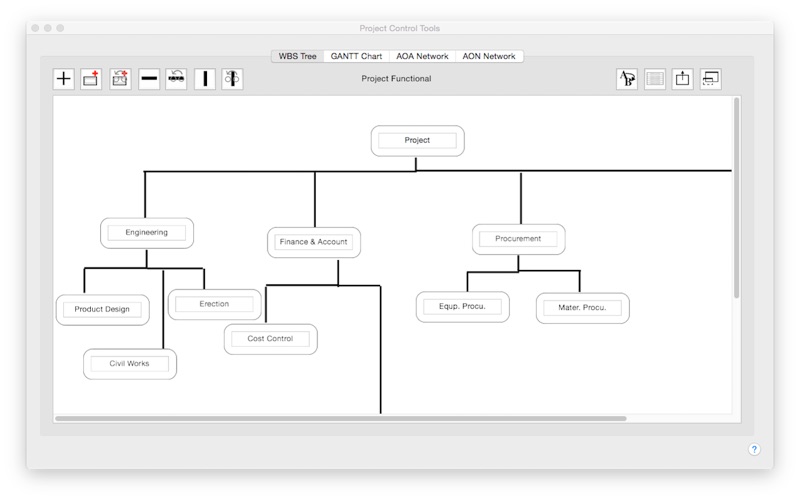Click the plus add toolbar icon

click(64, 79)
